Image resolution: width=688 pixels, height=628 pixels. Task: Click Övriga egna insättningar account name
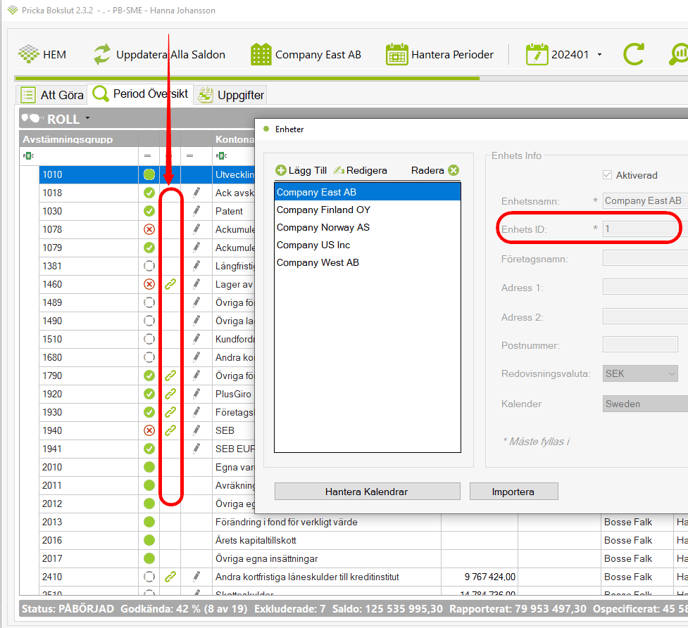[267, 559]
